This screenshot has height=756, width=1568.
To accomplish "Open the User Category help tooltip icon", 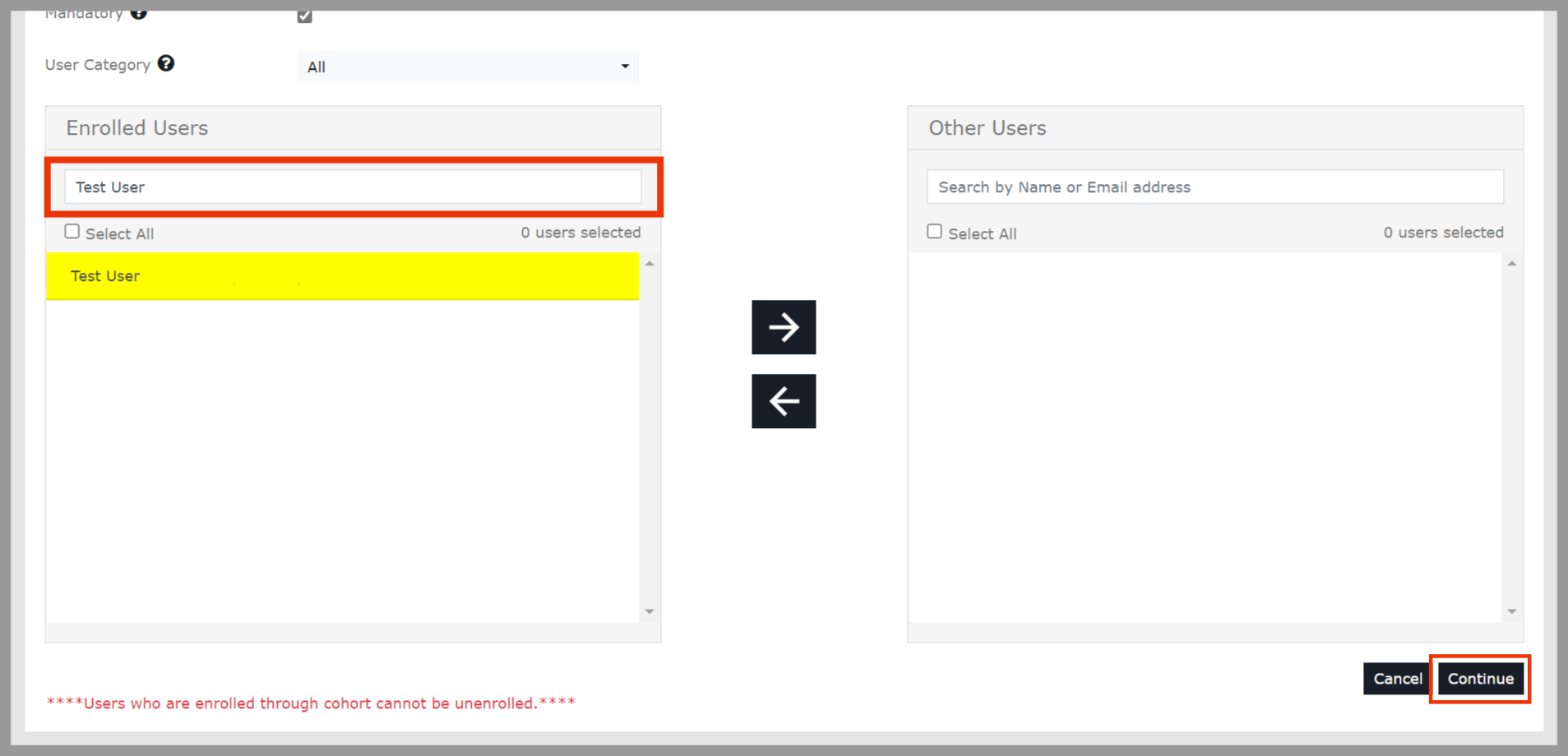I will [x=166, y=64].
